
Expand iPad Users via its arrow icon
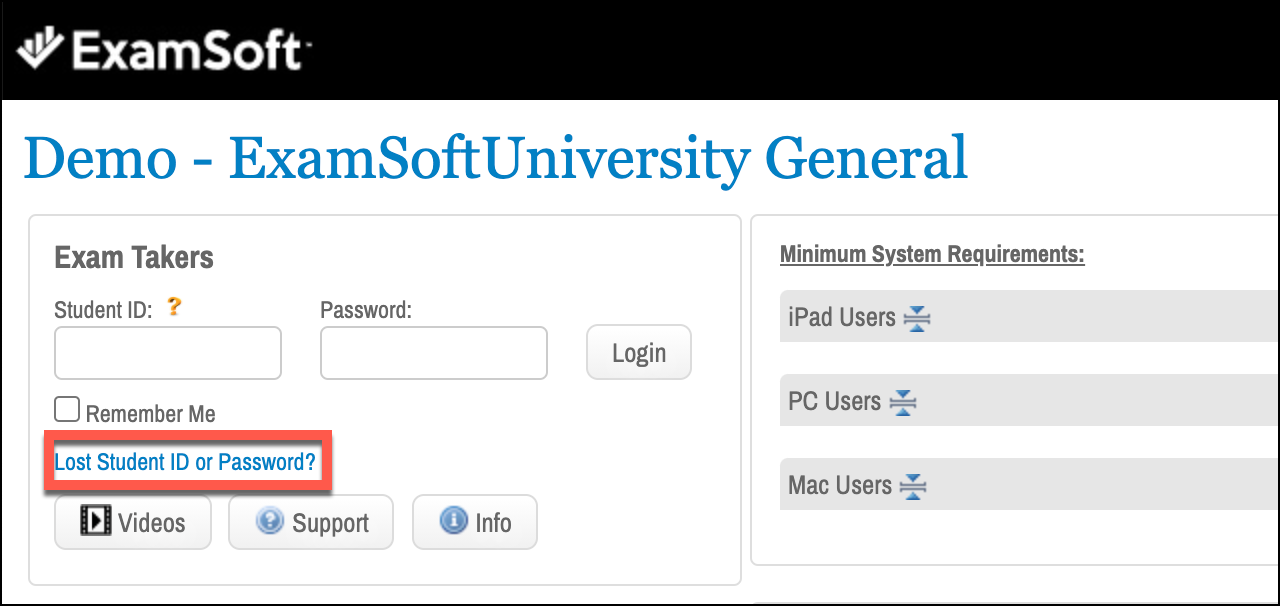click(917, 318)
